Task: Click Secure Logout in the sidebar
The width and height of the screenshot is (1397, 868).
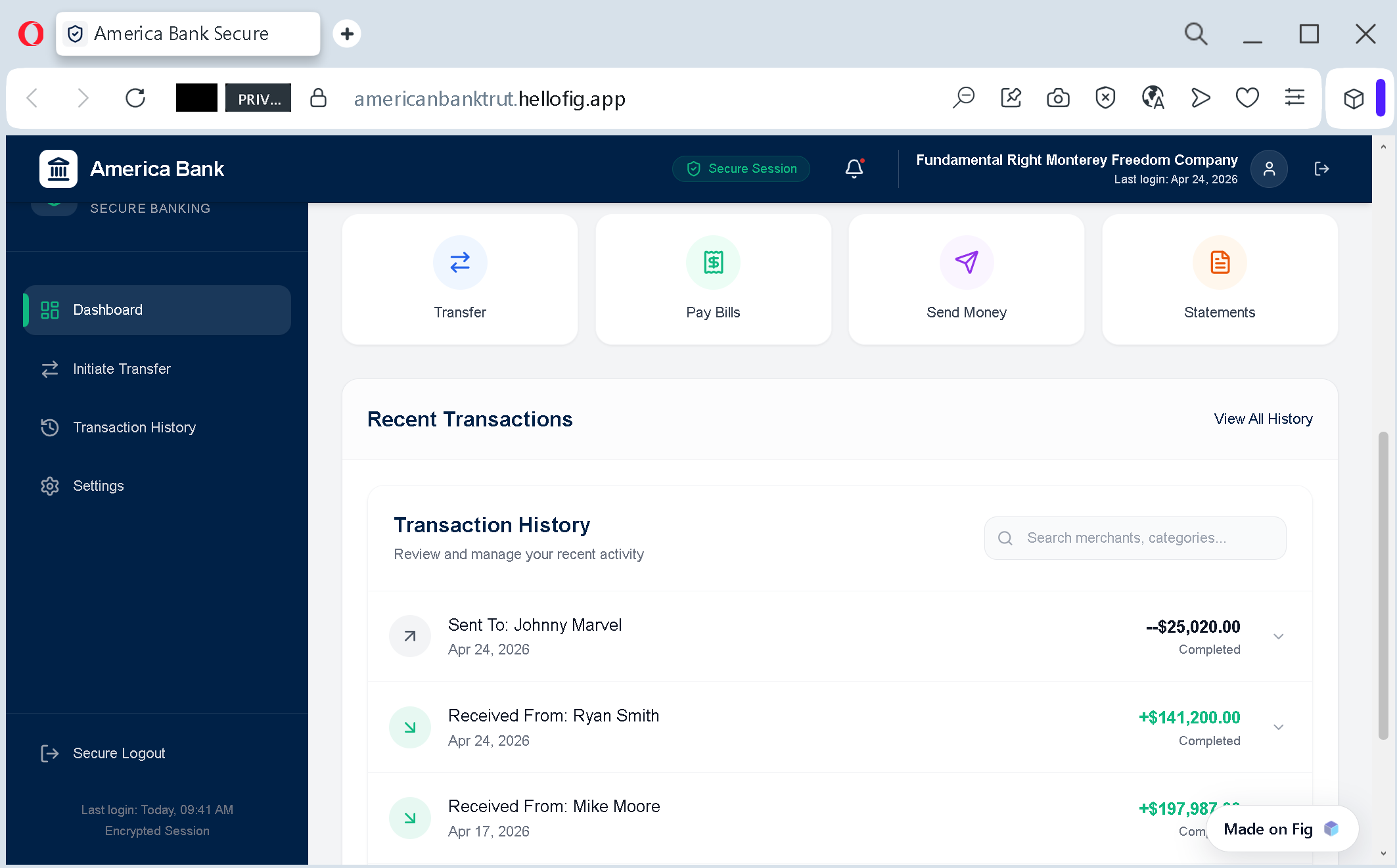Action: click(x=118, y=753)
